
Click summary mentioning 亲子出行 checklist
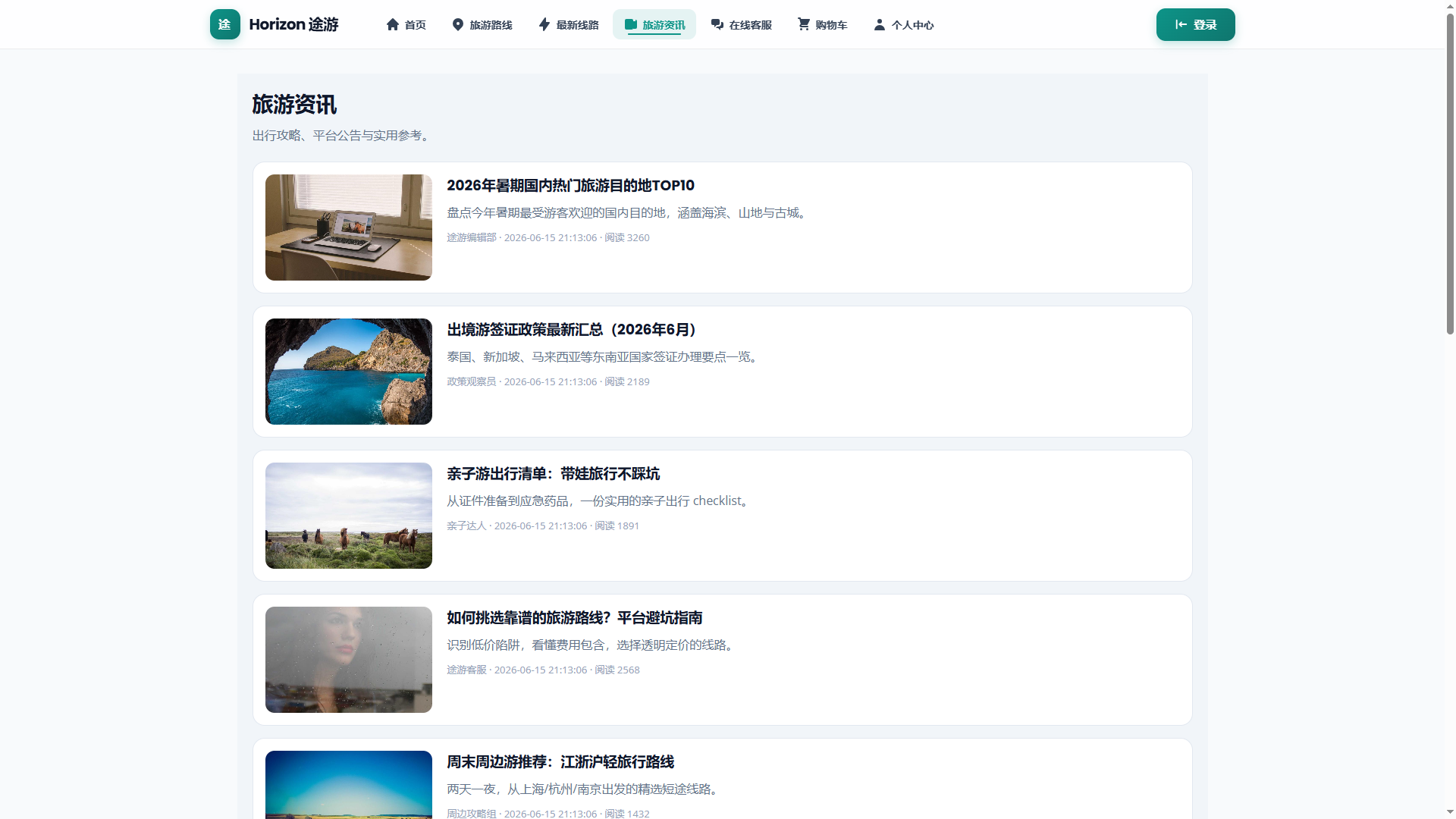pyautogui.click(x=600, y=500)
